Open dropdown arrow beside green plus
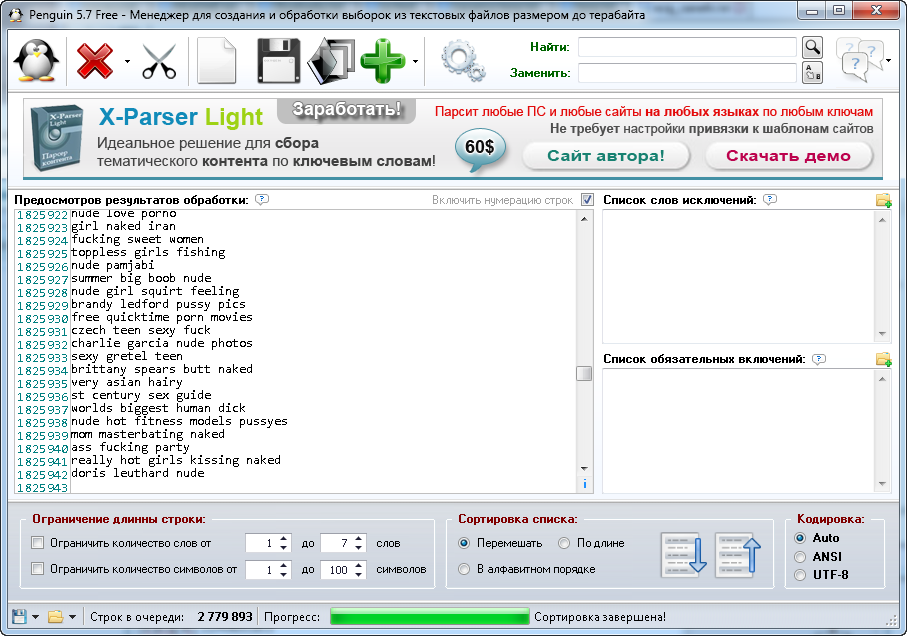The height and width of the screenshot is (636, 907). coord(415,61)
